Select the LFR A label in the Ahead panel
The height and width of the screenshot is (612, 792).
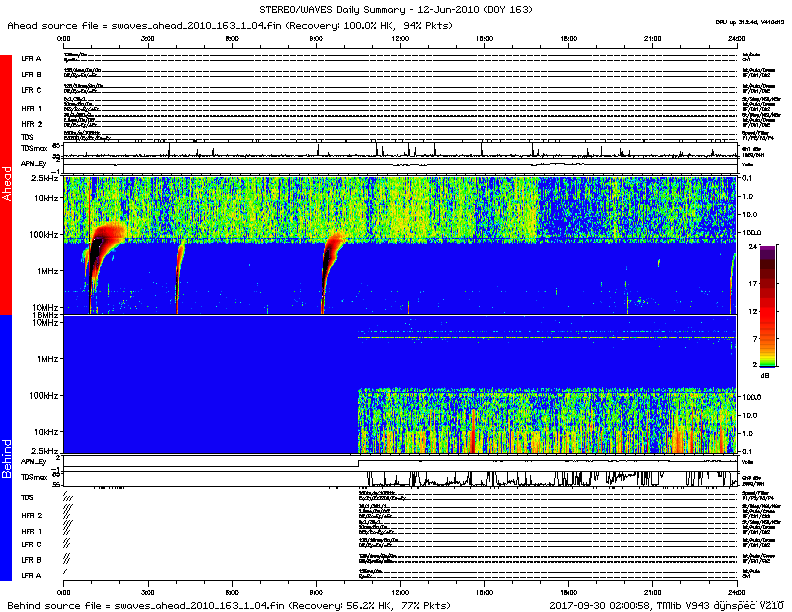click(31, 60)
